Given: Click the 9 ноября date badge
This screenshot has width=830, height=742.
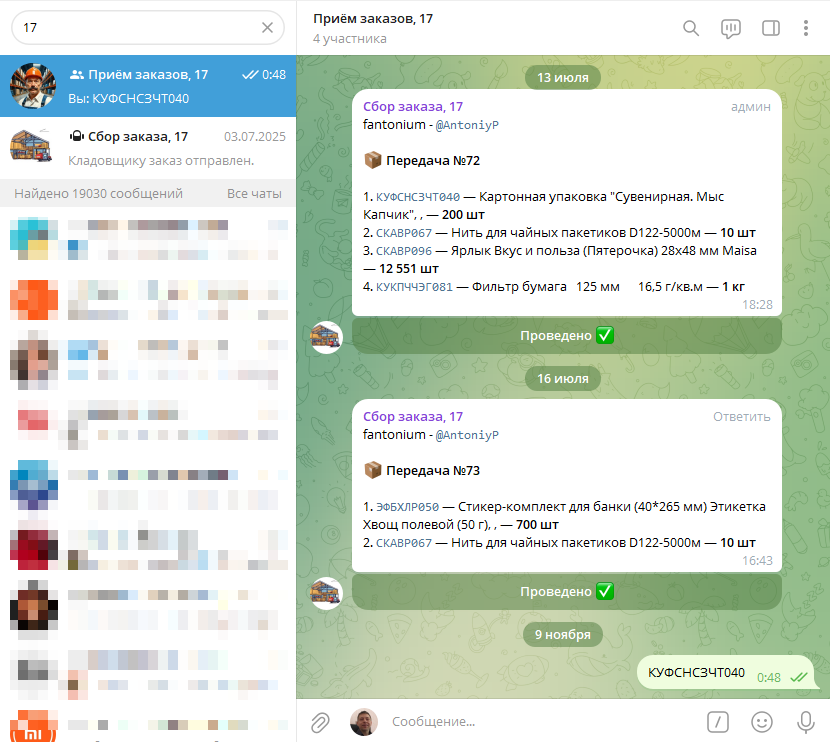Looking at the screenshot, I should (x=563, y=635).
